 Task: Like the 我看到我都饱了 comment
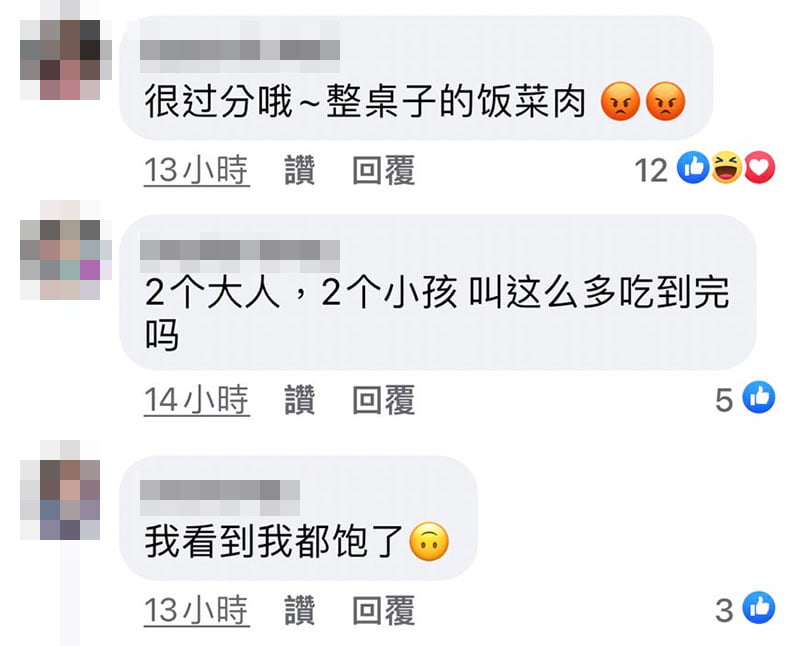[x=299, y=610]
